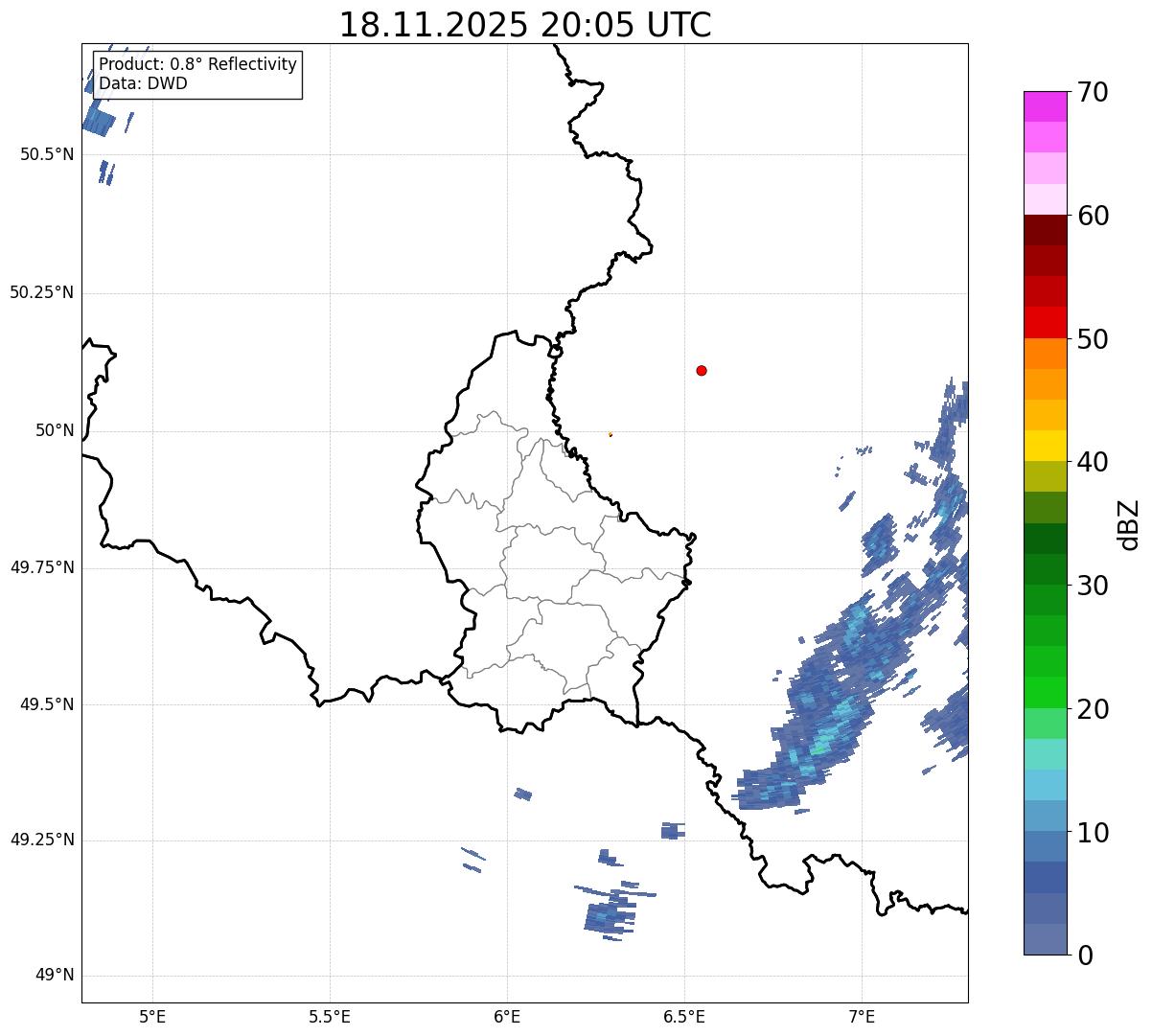Click the 50.25°N latitude label
Viewport: 1152px width, 1036px height.
point(41,292)
